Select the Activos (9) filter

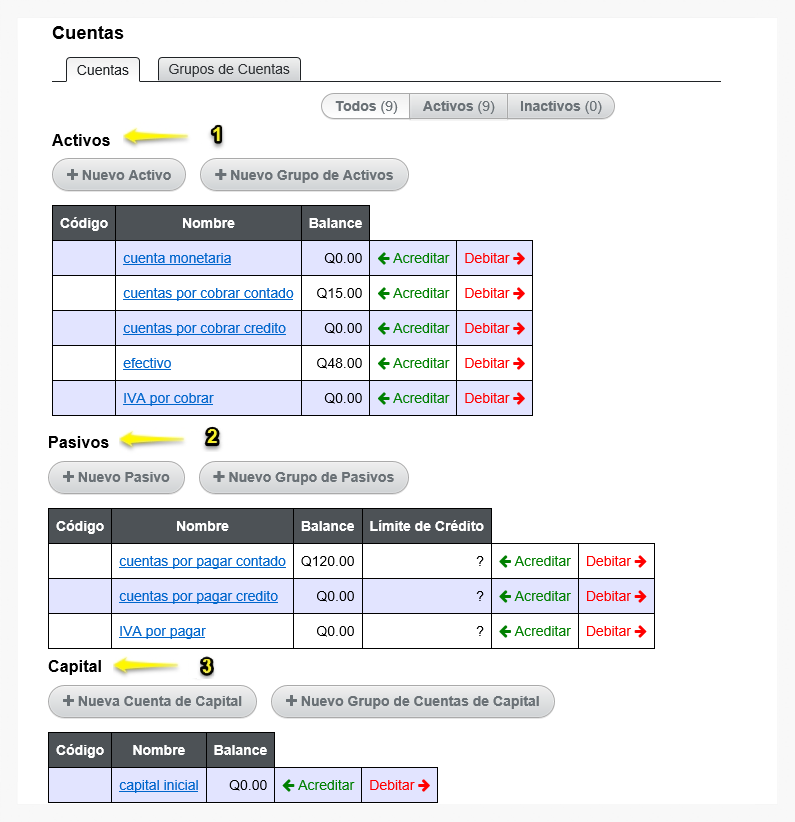point(458,106)
